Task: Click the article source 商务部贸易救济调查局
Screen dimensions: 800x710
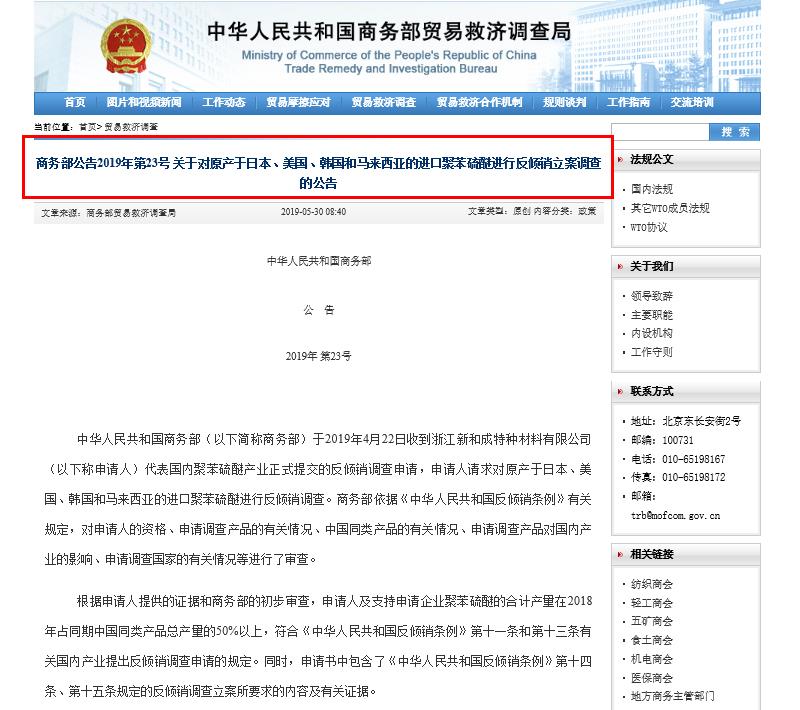Action: click(131, 213)
